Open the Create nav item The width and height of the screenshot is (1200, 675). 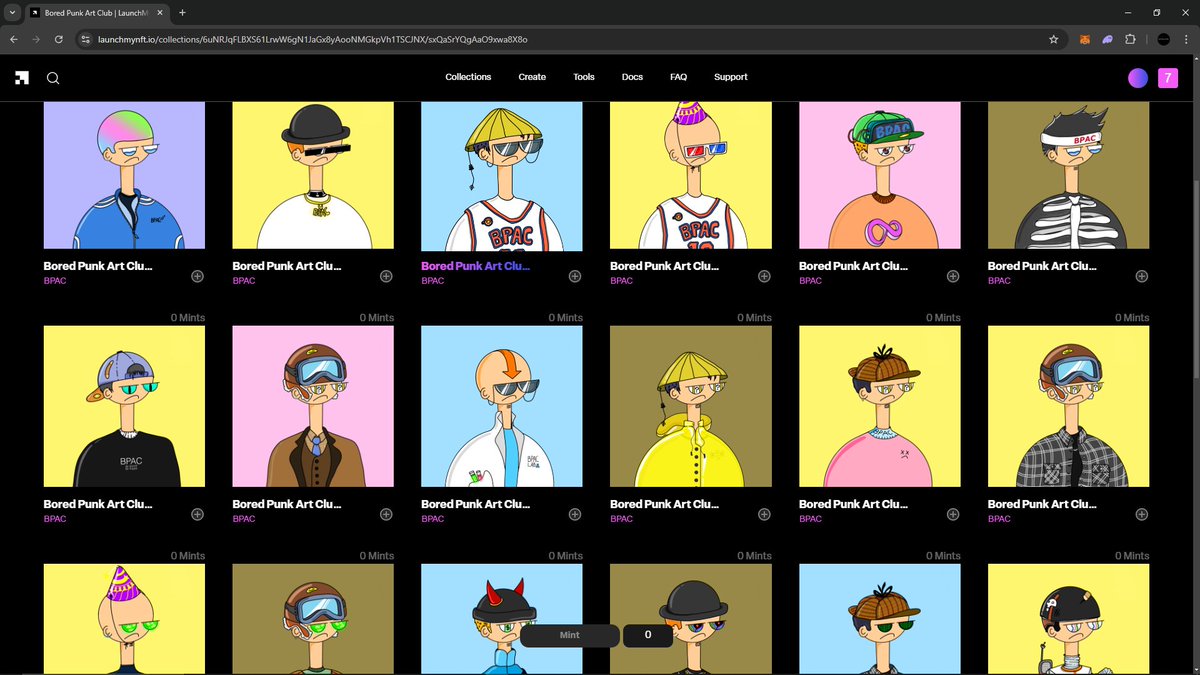pyautogui.click(x=532, y=77)
